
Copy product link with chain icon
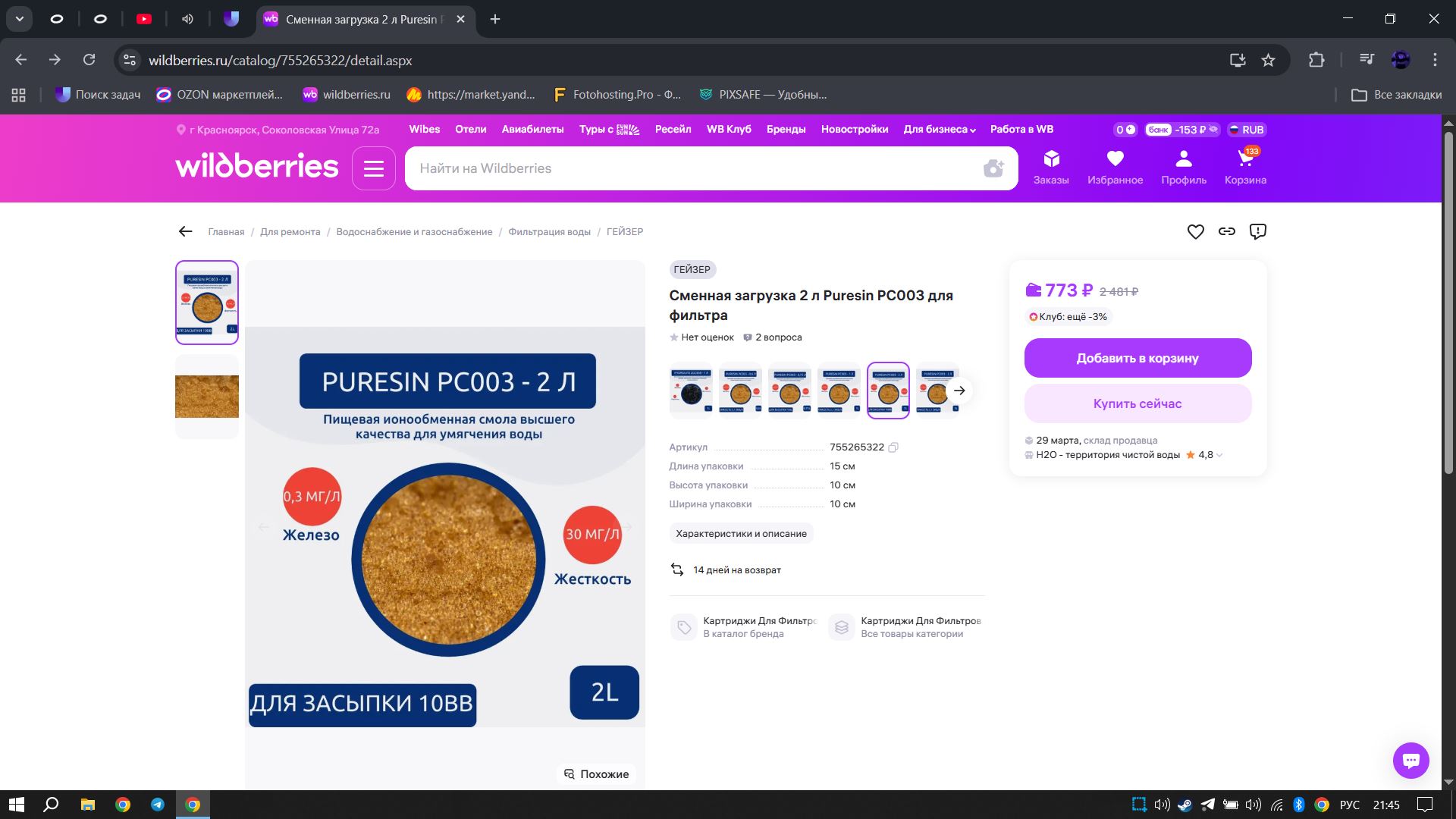click(1227, 232)
